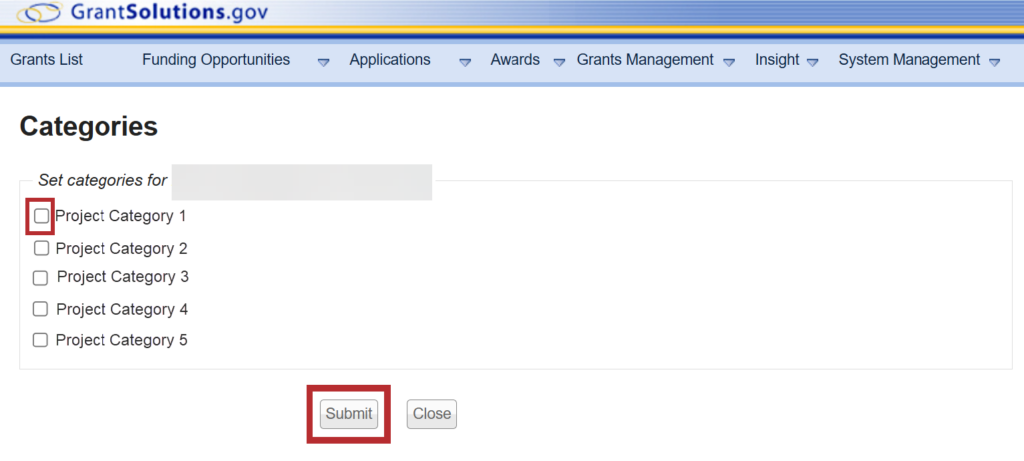Click the Close button beside Submit
The width and height of the screenshot is (1024, 461).
pyautogui.click(x=432, y=414)
